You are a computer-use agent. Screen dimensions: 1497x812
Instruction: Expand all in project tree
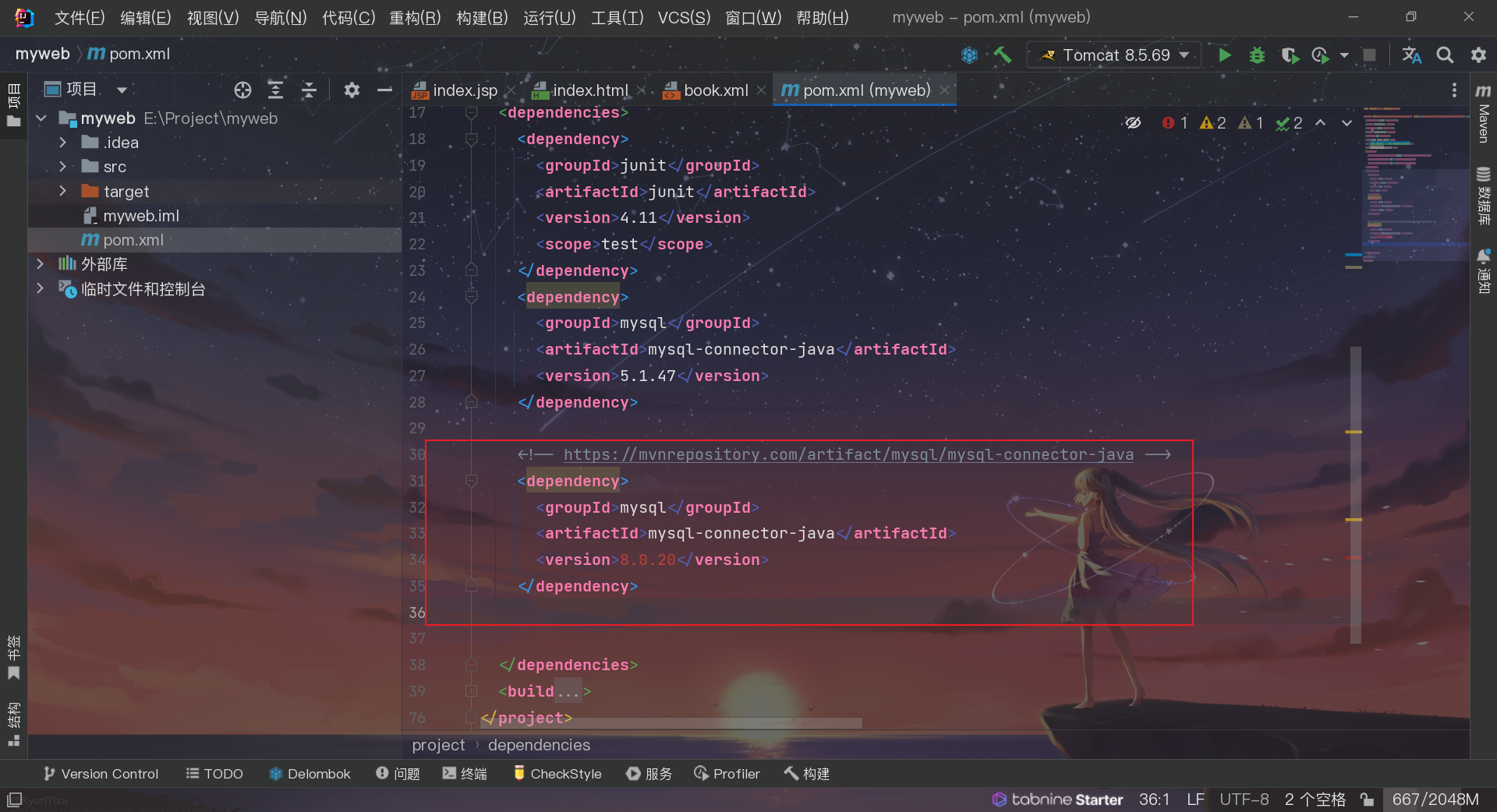(x=275, y=90)
